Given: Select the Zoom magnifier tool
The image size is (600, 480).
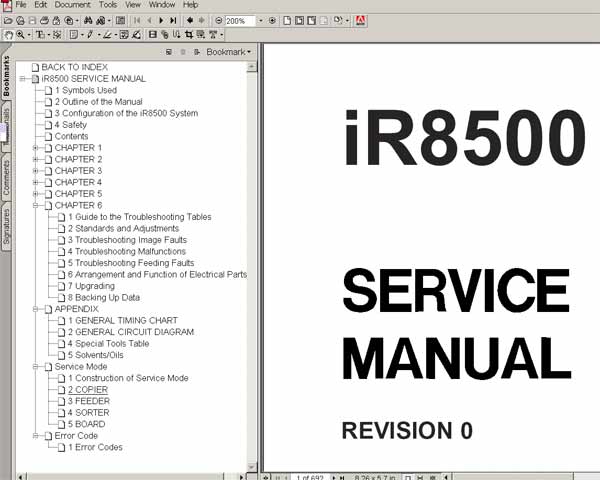Looking at the screenshot, I should coord(20,35).
